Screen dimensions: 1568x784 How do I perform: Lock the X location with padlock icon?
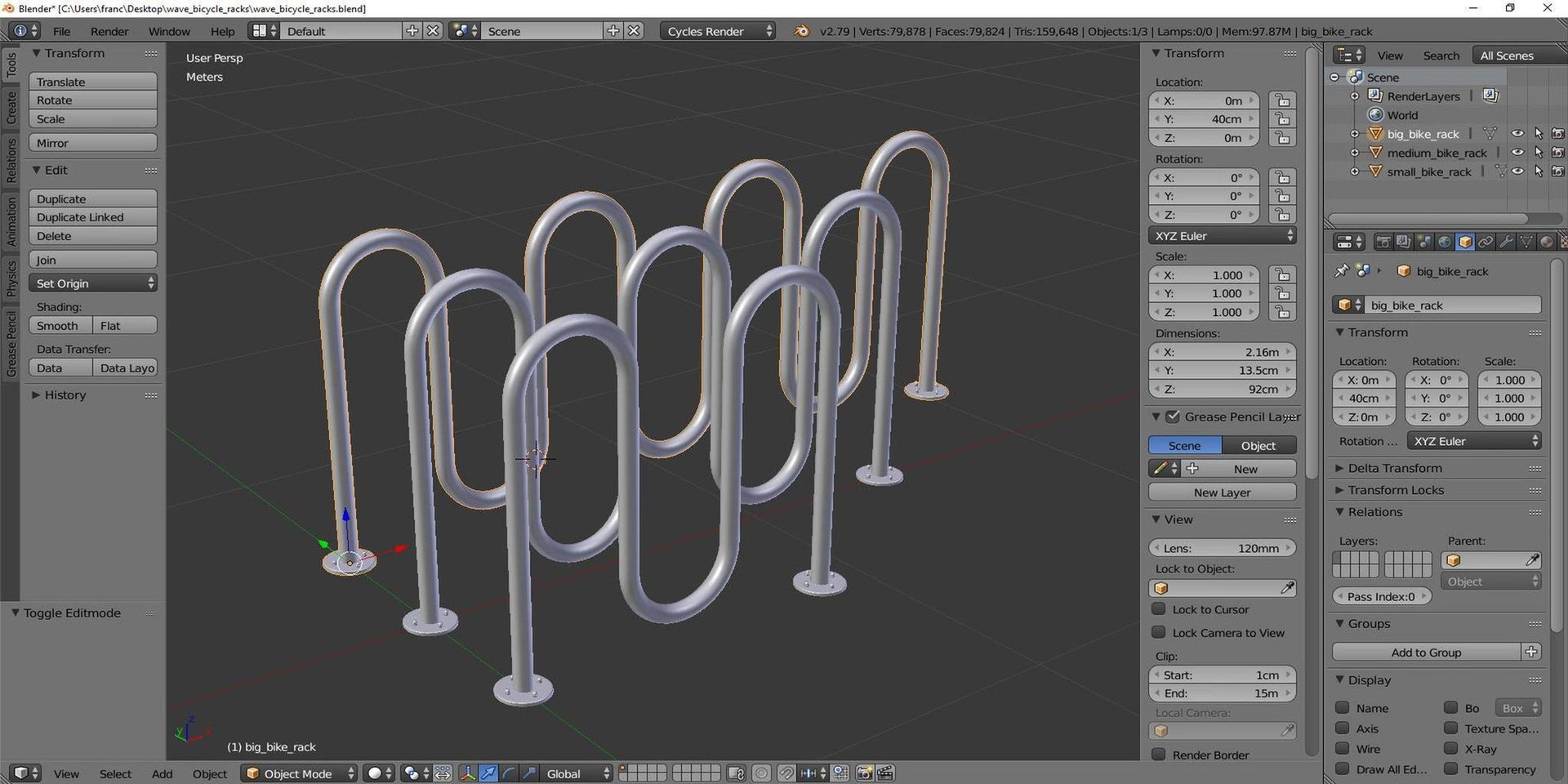[x=1282, y=100]
